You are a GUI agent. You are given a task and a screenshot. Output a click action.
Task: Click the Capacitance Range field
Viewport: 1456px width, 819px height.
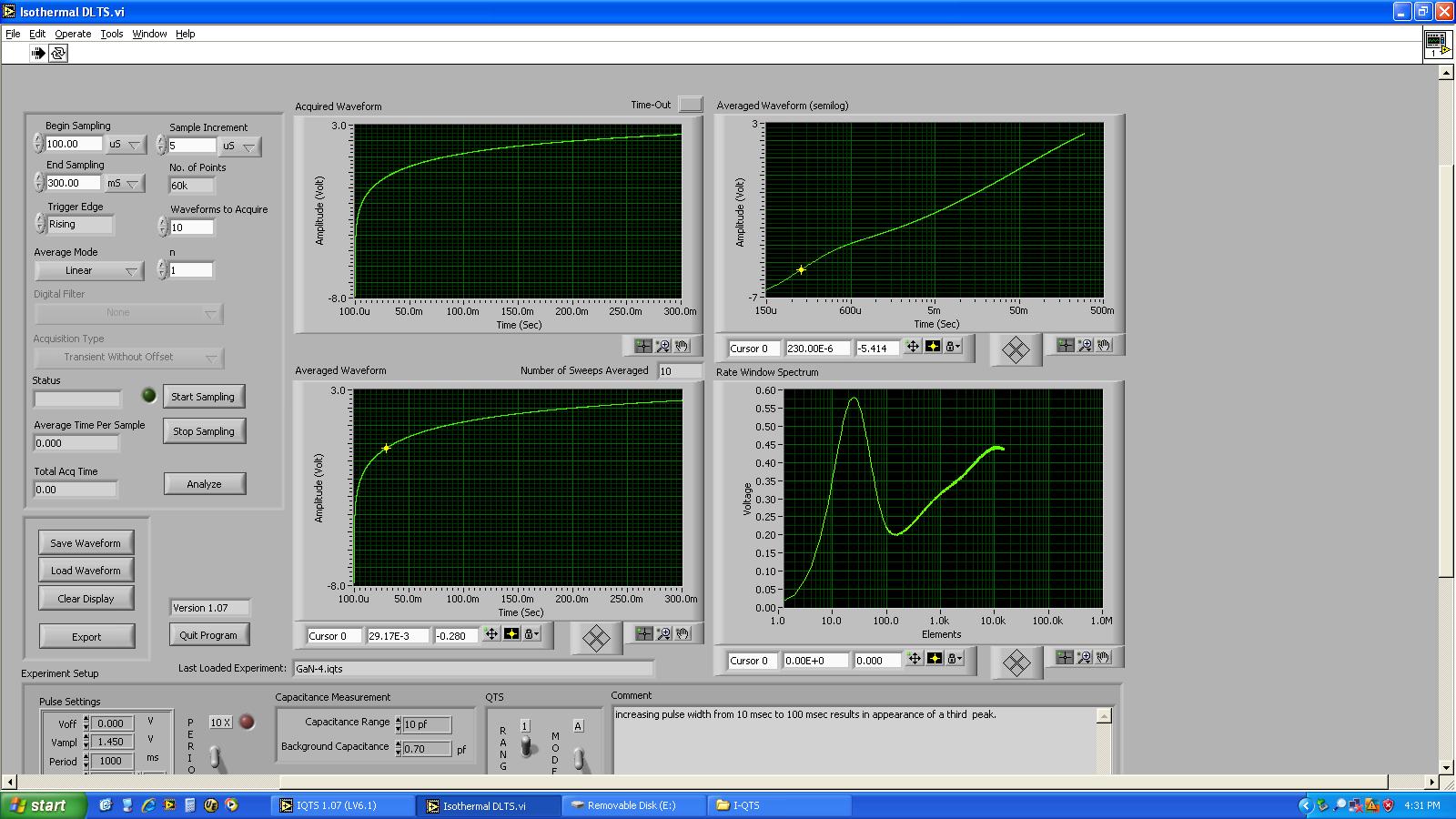[x=426, y=725]
